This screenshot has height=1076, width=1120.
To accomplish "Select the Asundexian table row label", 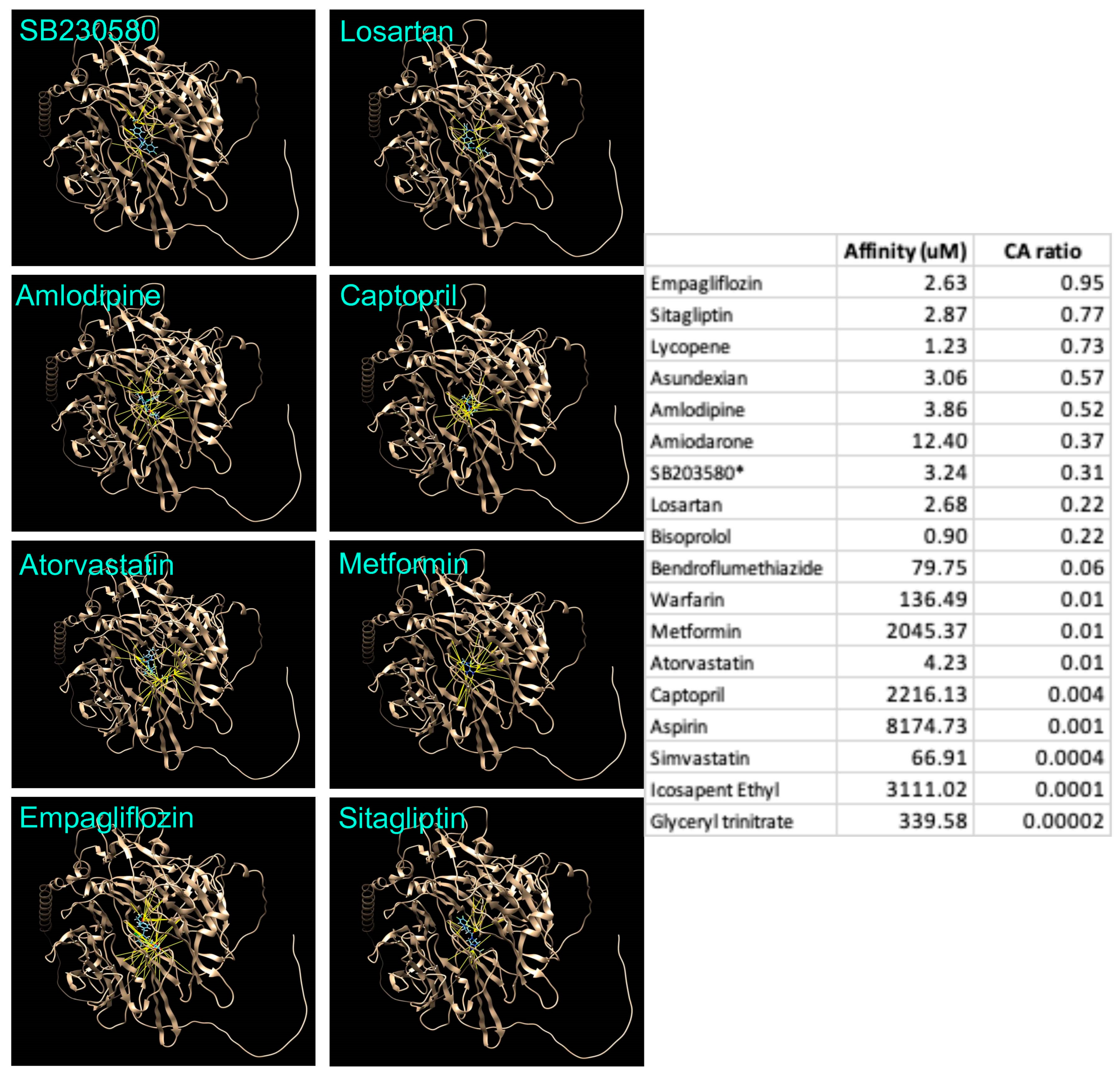I will pyautogui.click(x=699, y=378).
